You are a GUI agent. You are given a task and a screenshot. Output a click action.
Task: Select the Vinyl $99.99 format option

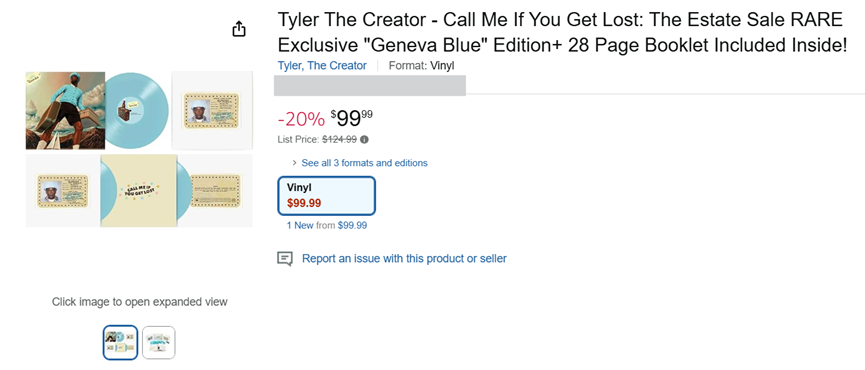pos(327,196)
